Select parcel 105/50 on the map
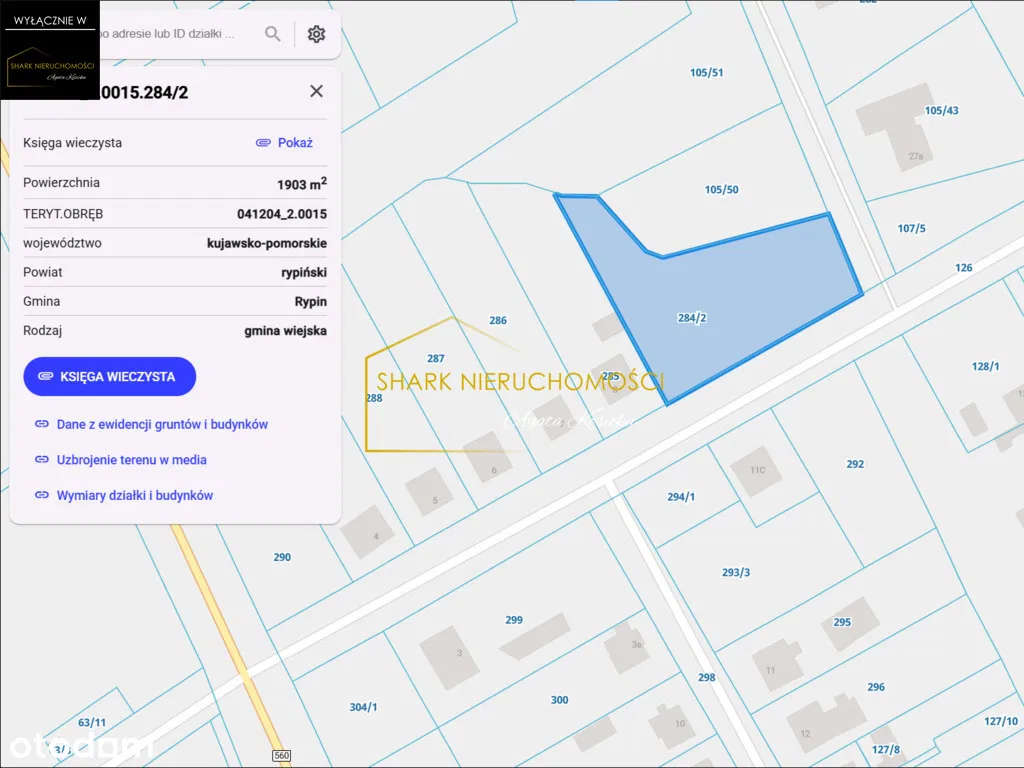Screen dimensions: 1024x768 721,190
